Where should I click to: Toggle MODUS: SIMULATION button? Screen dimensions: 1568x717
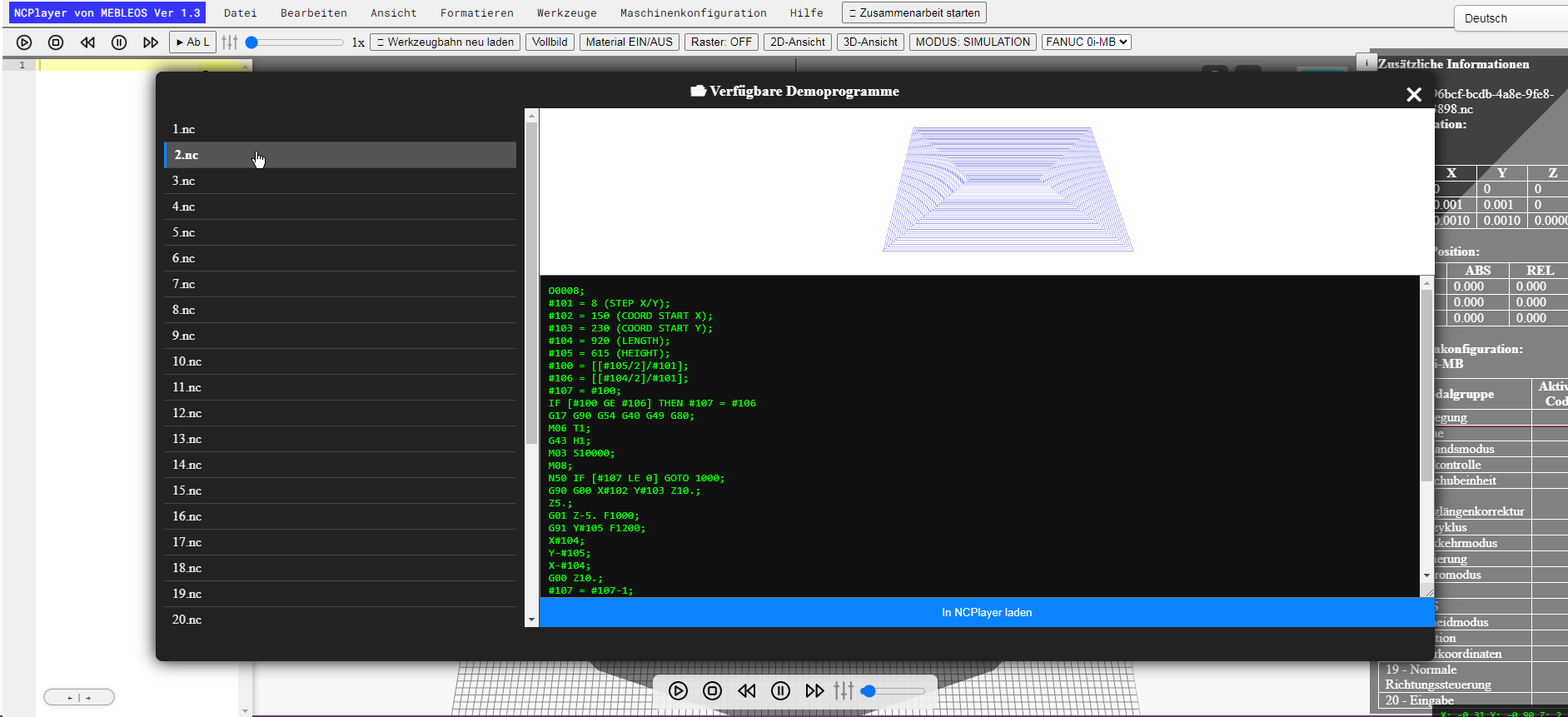[973, 42]
